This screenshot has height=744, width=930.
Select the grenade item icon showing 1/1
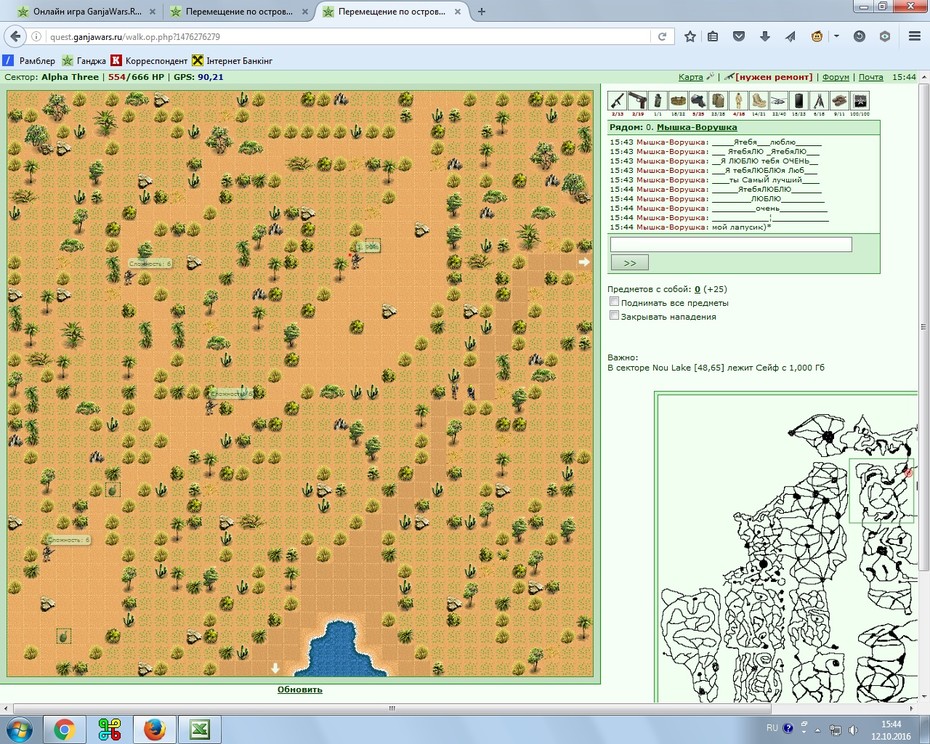(658, 101)
